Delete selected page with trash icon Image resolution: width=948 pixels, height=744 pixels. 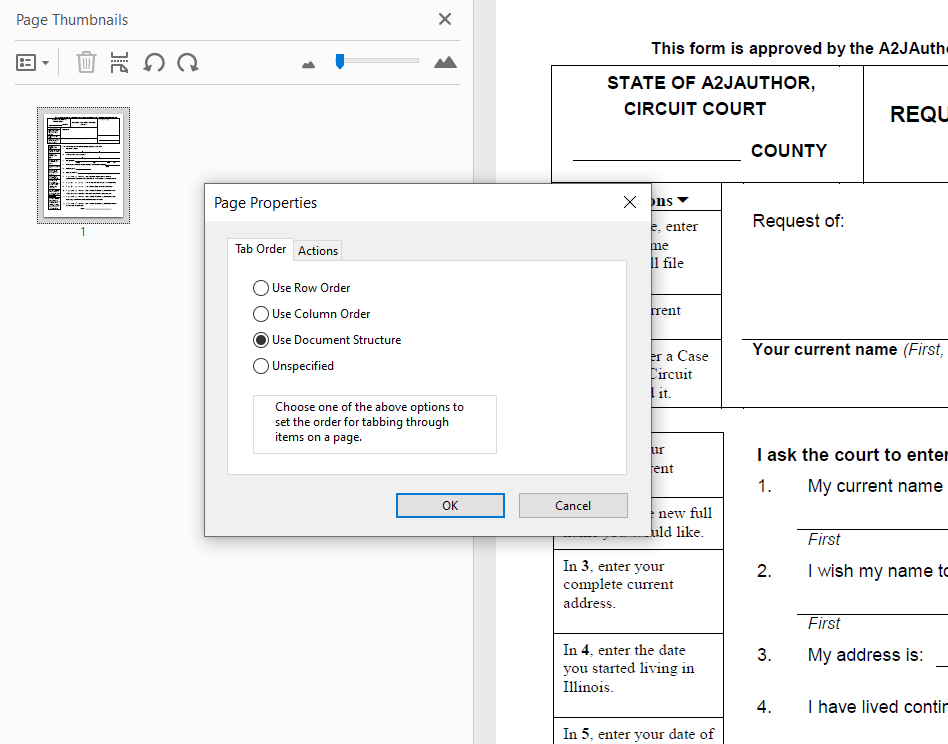(86, 62)
